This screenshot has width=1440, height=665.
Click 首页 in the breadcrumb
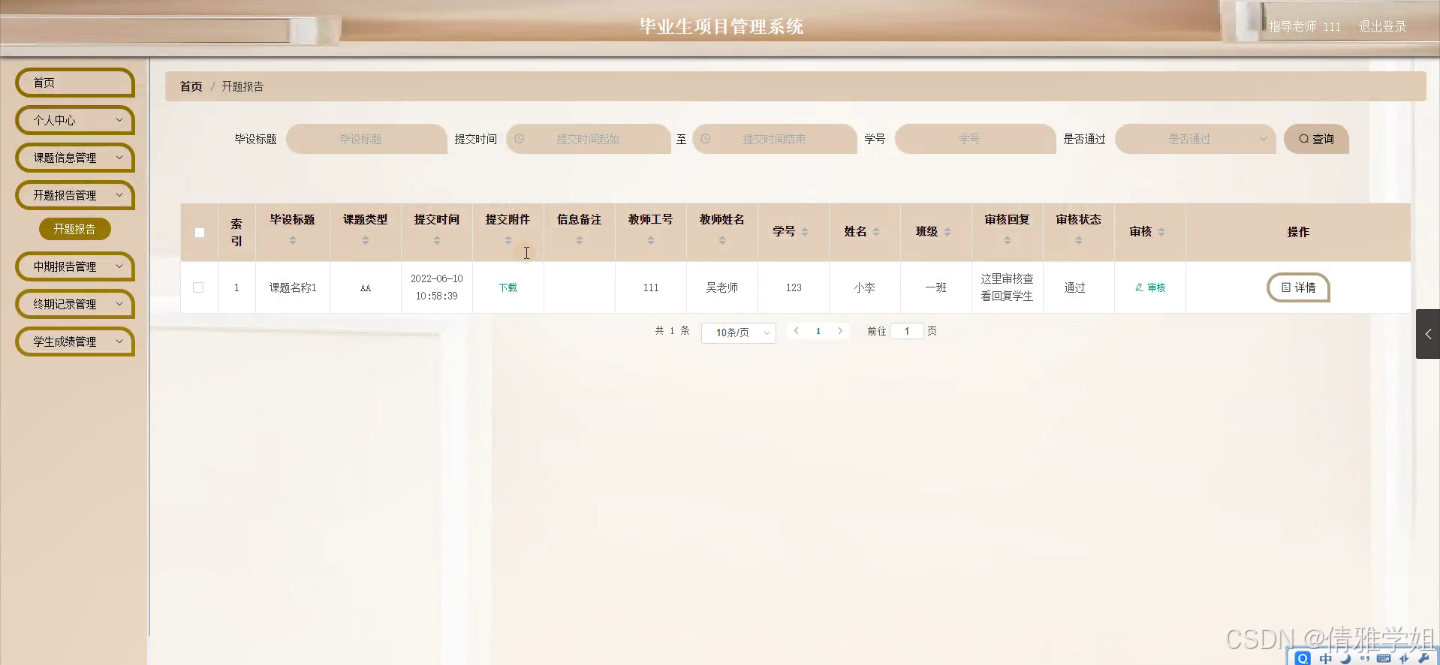click(190, 86)
